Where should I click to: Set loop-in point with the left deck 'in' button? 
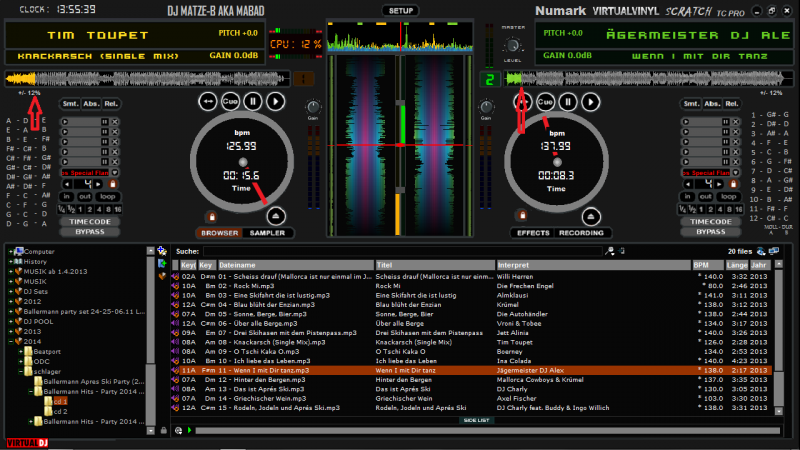point(68,196)
